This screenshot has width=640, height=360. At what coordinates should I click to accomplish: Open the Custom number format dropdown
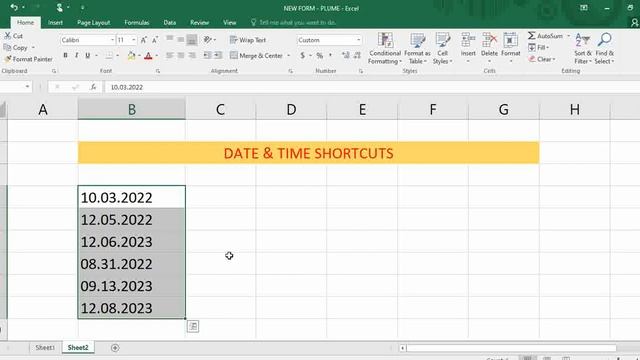coord(358,40)
